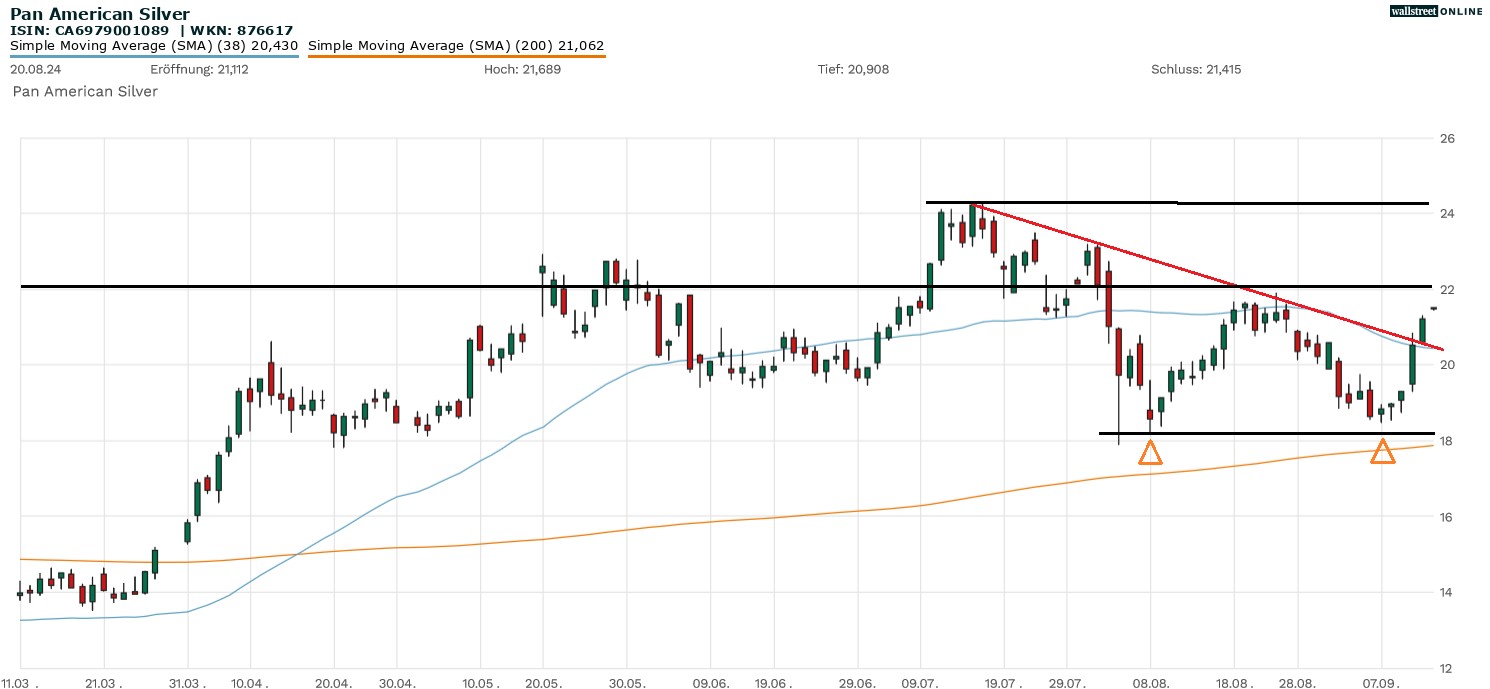Click the Schluss 21,415 value
The height and width of the screenshot is (689, 1490).
[1196, 70]
